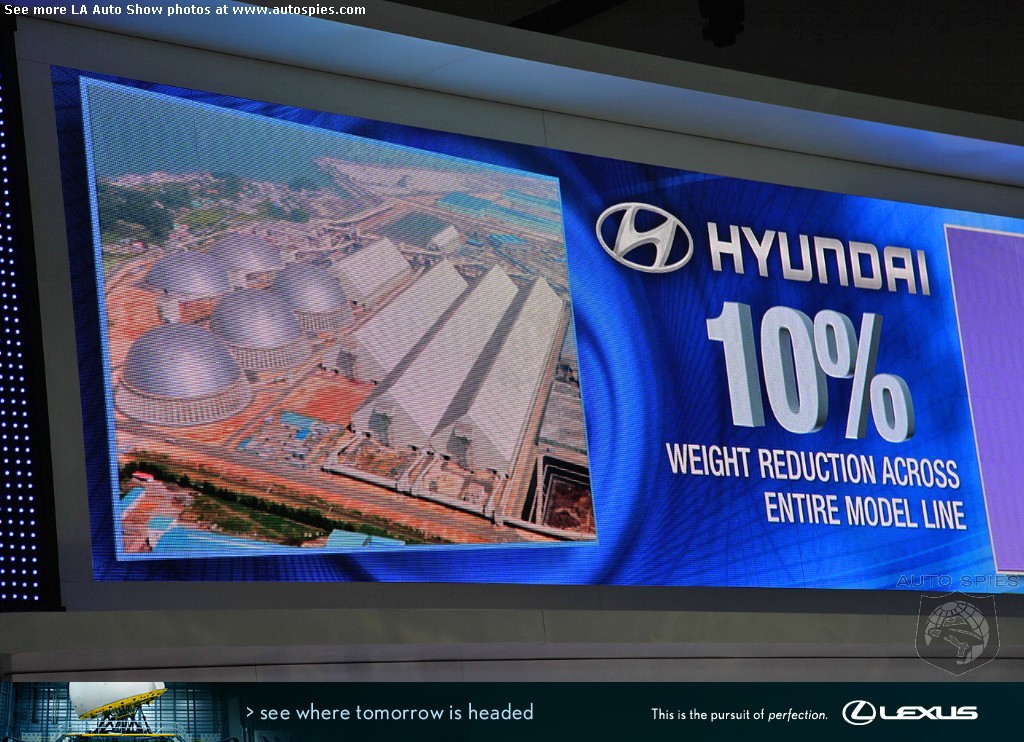This screenshot has width=1024, height=742.
Task: Click the Lexus L emblem logo
Action: click(858, 712)
